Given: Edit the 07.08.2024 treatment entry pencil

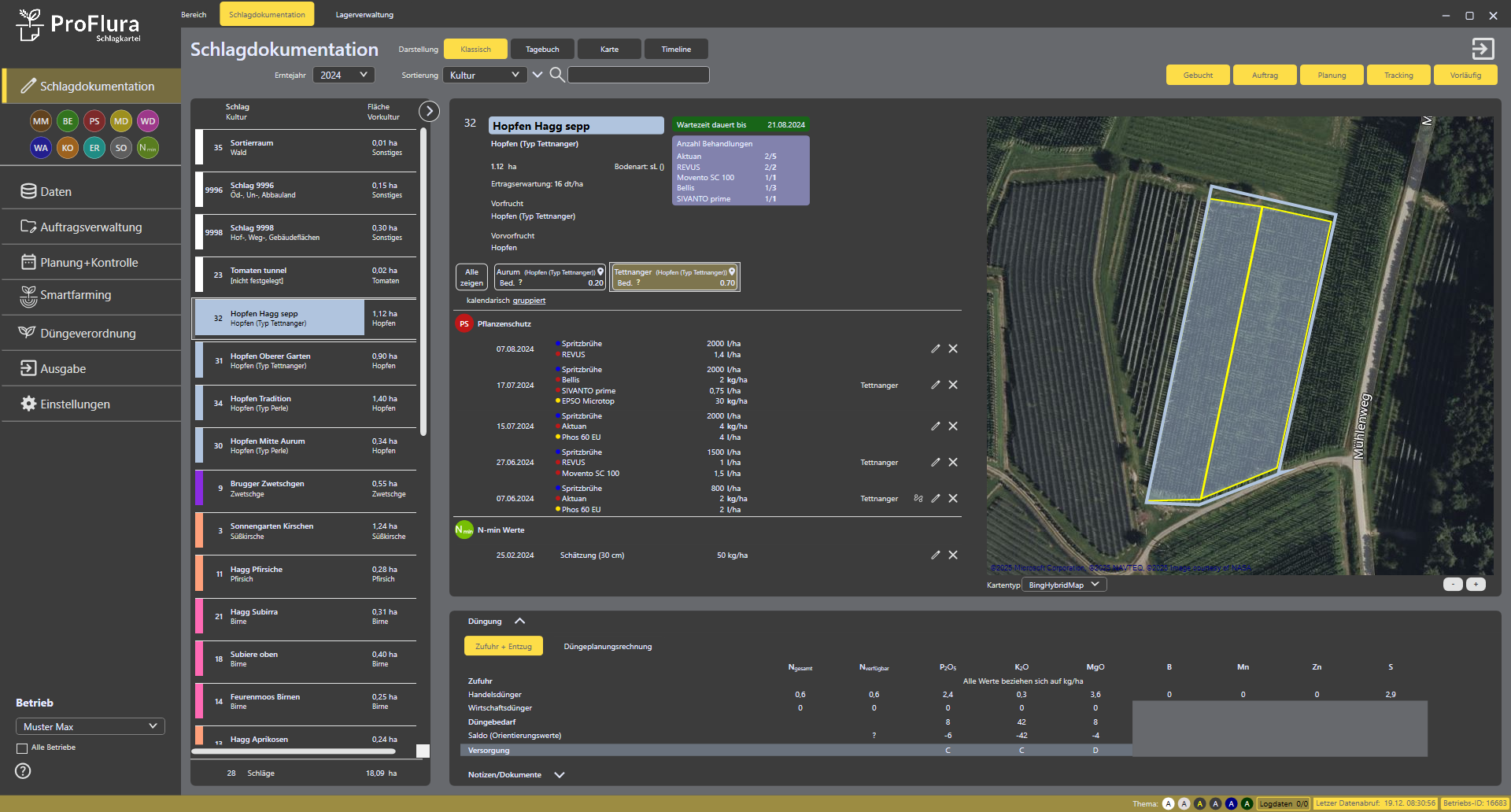Looking at the screenshot, I should 936,349.
